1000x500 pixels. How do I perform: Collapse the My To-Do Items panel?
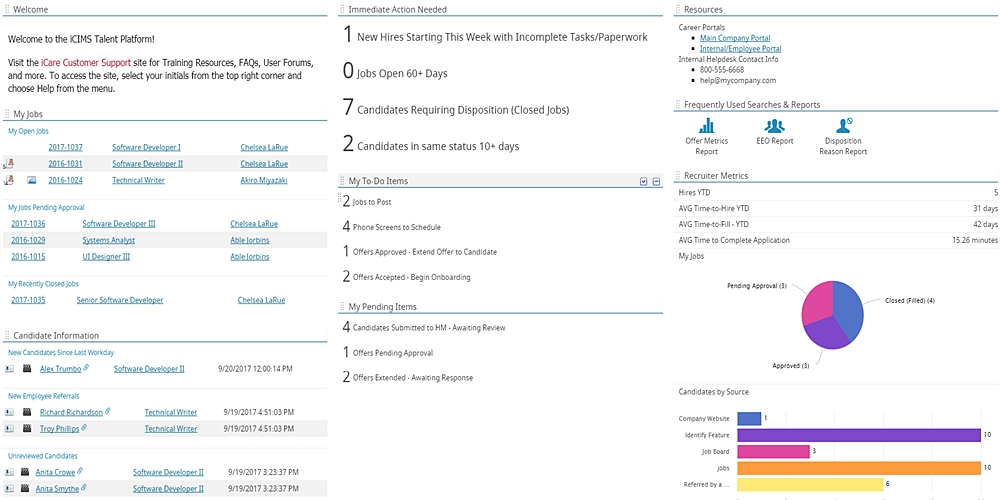(x=656, y=182)
